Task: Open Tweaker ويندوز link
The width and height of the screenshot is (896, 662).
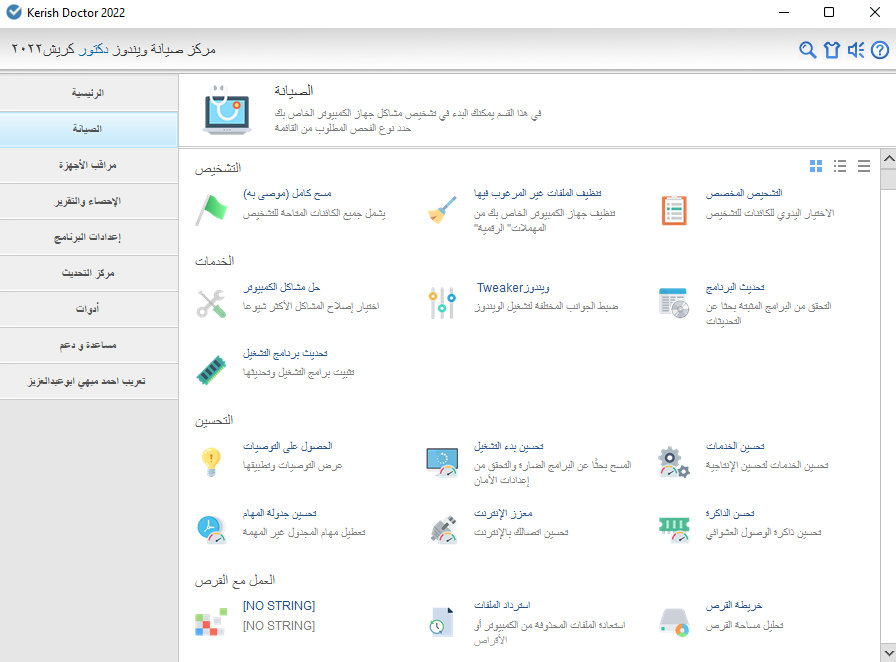Action: point(513,288)
